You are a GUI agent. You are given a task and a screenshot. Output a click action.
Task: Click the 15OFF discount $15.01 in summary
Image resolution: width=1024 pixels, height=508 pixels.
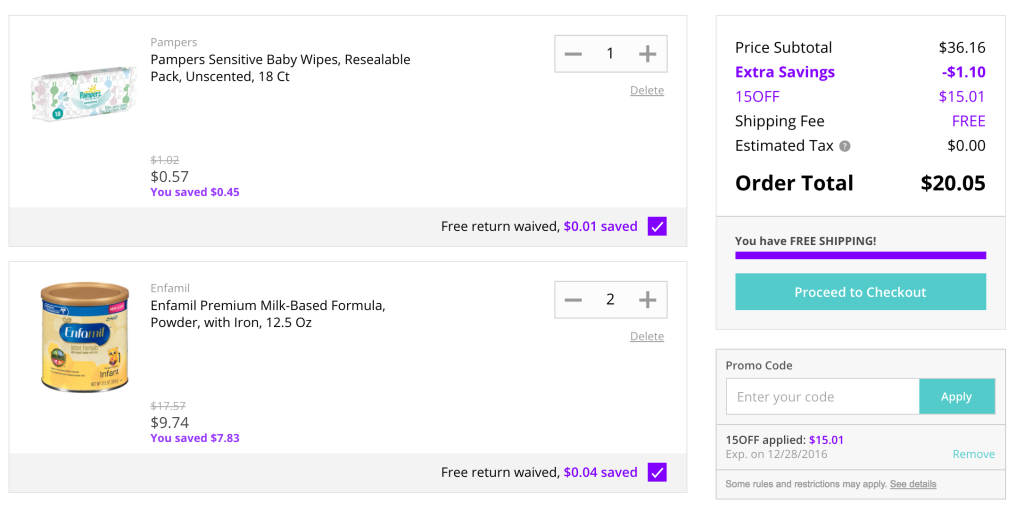tap(962, 97)
